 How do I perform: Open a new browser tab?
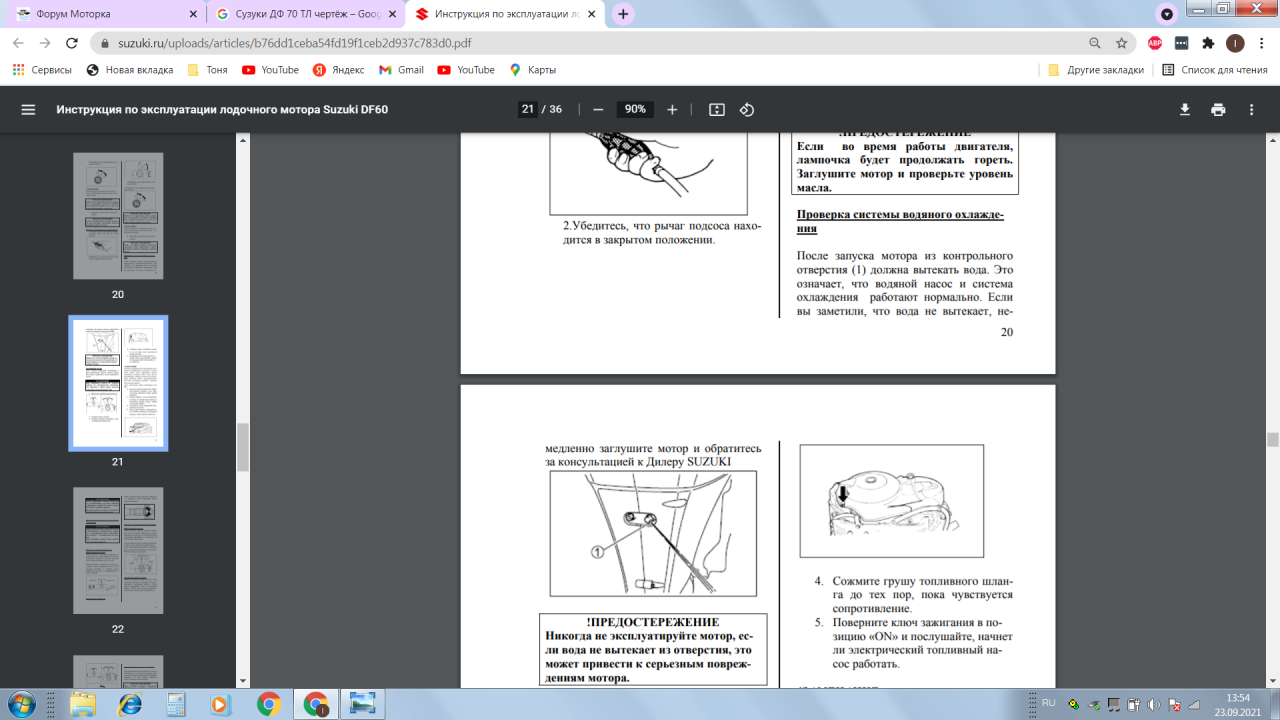pos(623,14)
